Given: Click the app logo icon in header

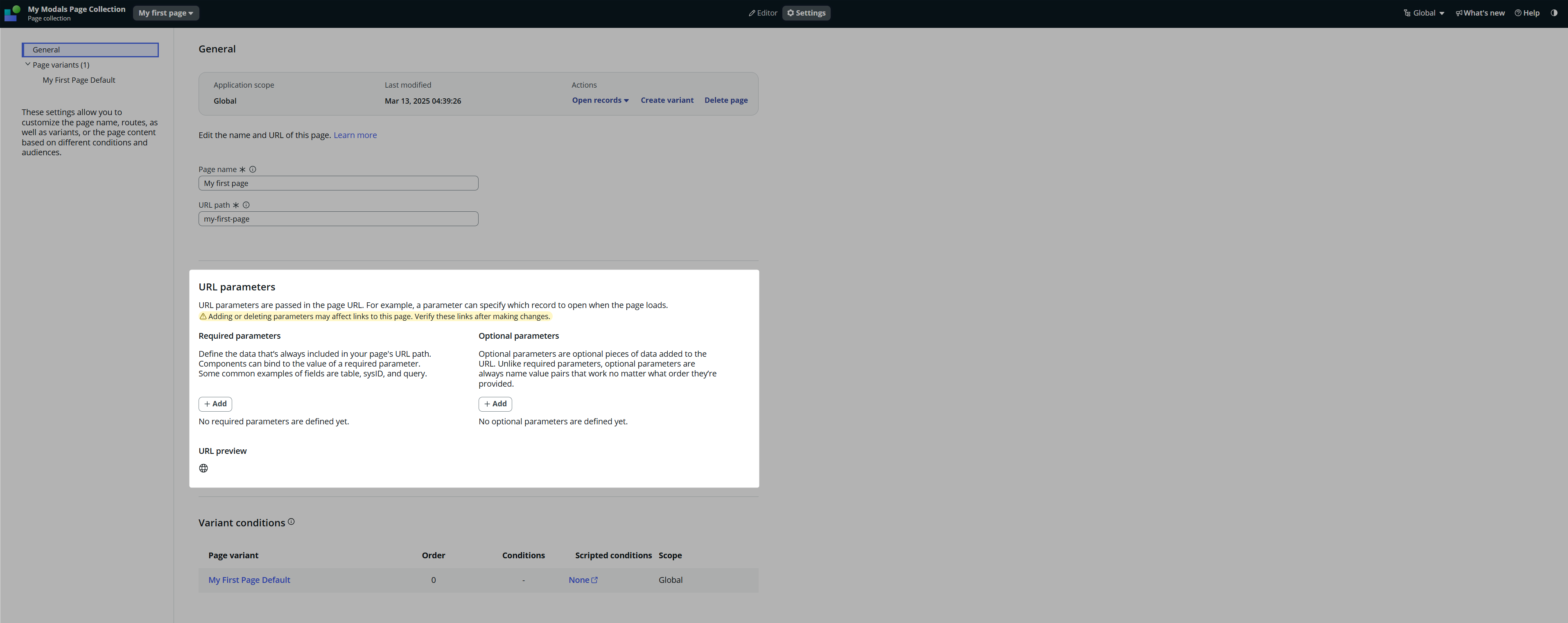Looking at the screenshot, I should [x=12, y=13].
